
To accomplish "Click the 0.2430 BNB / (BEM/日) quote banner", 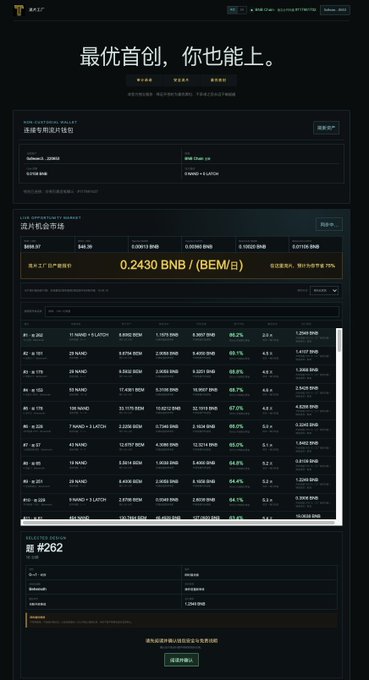I will click(x=181, y=265).
